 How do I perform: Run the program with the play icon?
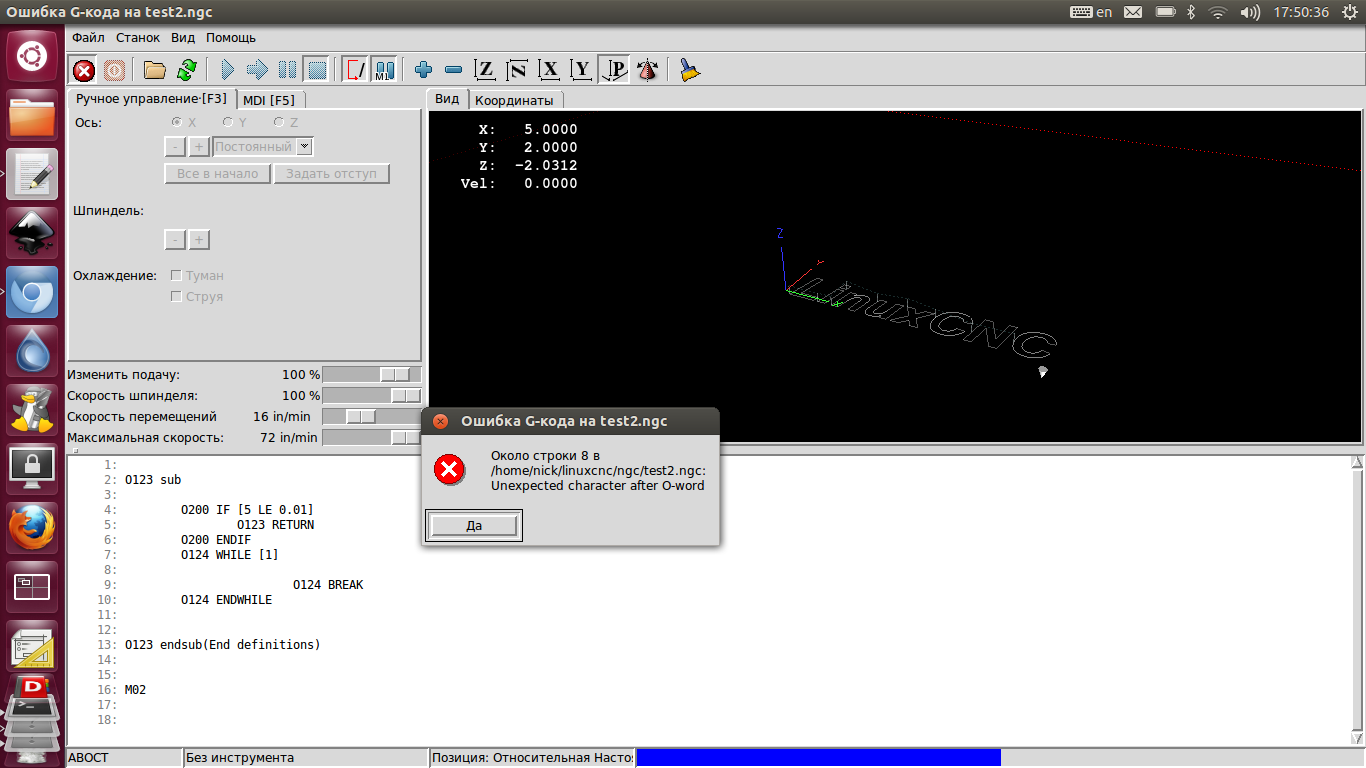[227, 70]
